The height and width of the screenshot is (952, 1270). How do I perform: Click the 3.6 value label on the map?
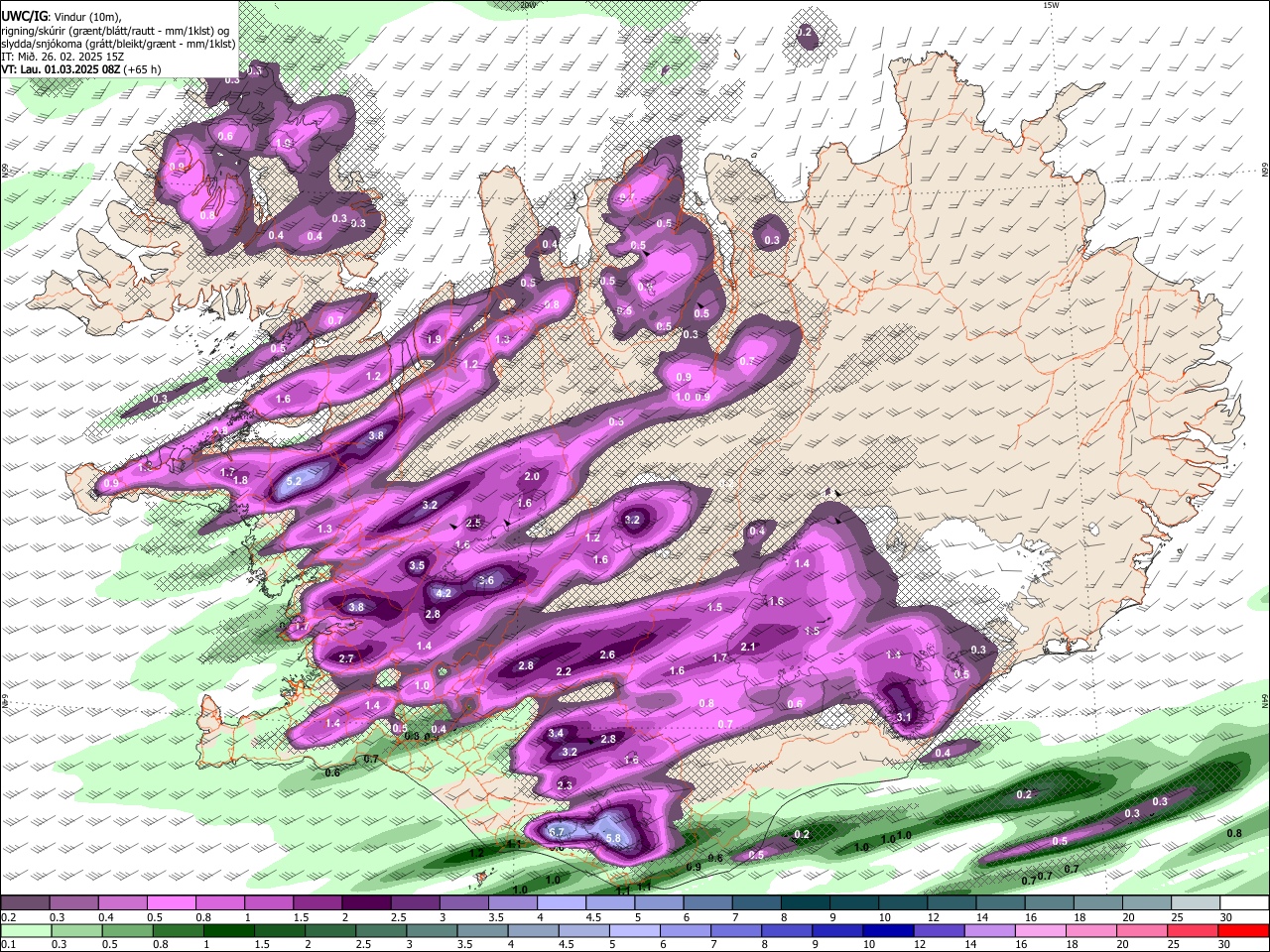(x=486, y=581)
